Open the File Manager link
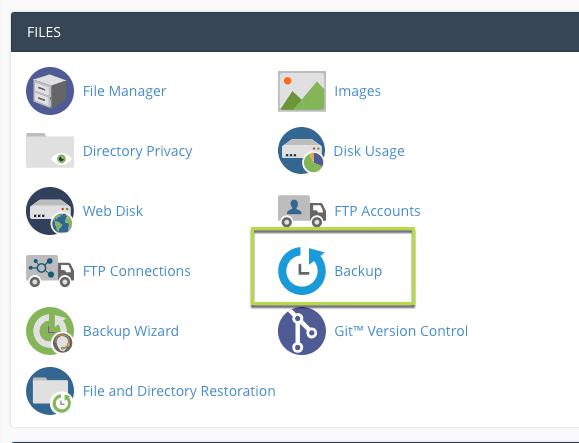The width and height of the screenshot is (579, 443). 124,91
